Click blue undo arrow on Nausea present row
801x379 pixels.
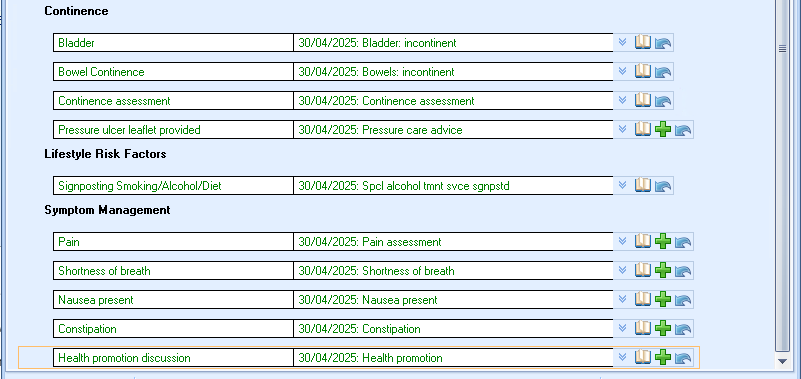(683, 300)
